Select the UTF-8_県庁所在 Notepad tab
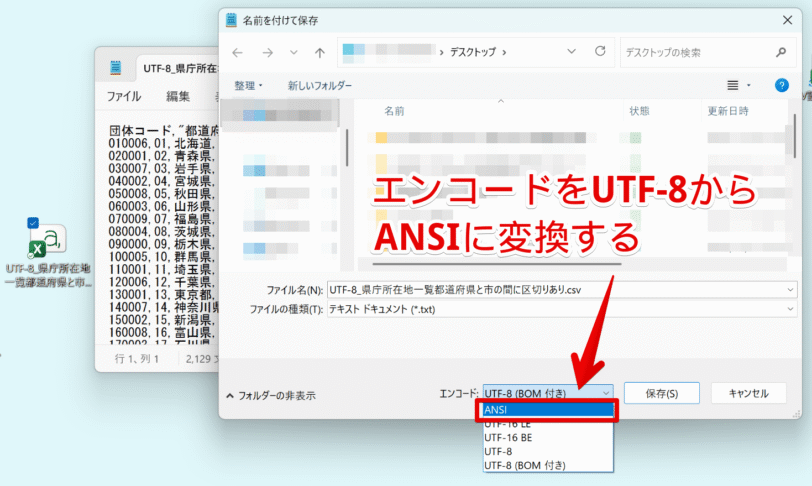Screen dimensions: 812x486 180,68
